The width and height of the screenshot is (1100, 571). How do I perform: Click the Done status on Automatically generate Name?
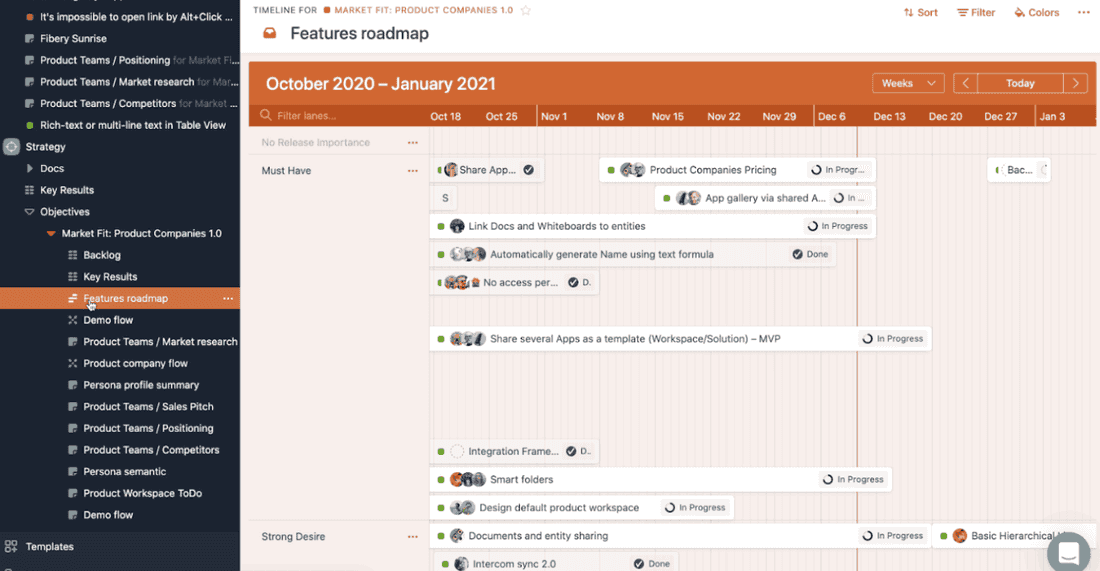click(x=810, y=254)
